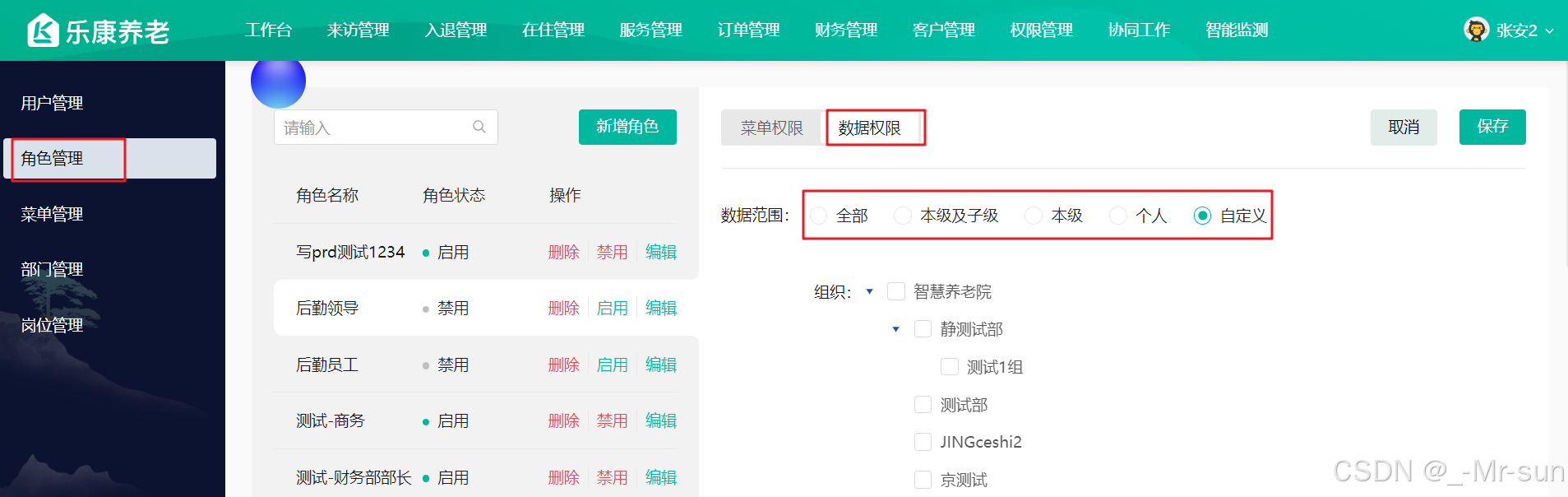Open the 订单管理 top menu

coord(749,30)
